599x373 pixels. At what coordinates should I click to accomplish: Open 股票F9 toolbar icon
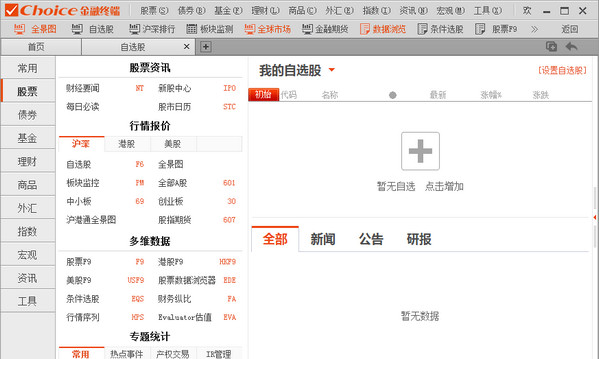(x=496, y=29)
